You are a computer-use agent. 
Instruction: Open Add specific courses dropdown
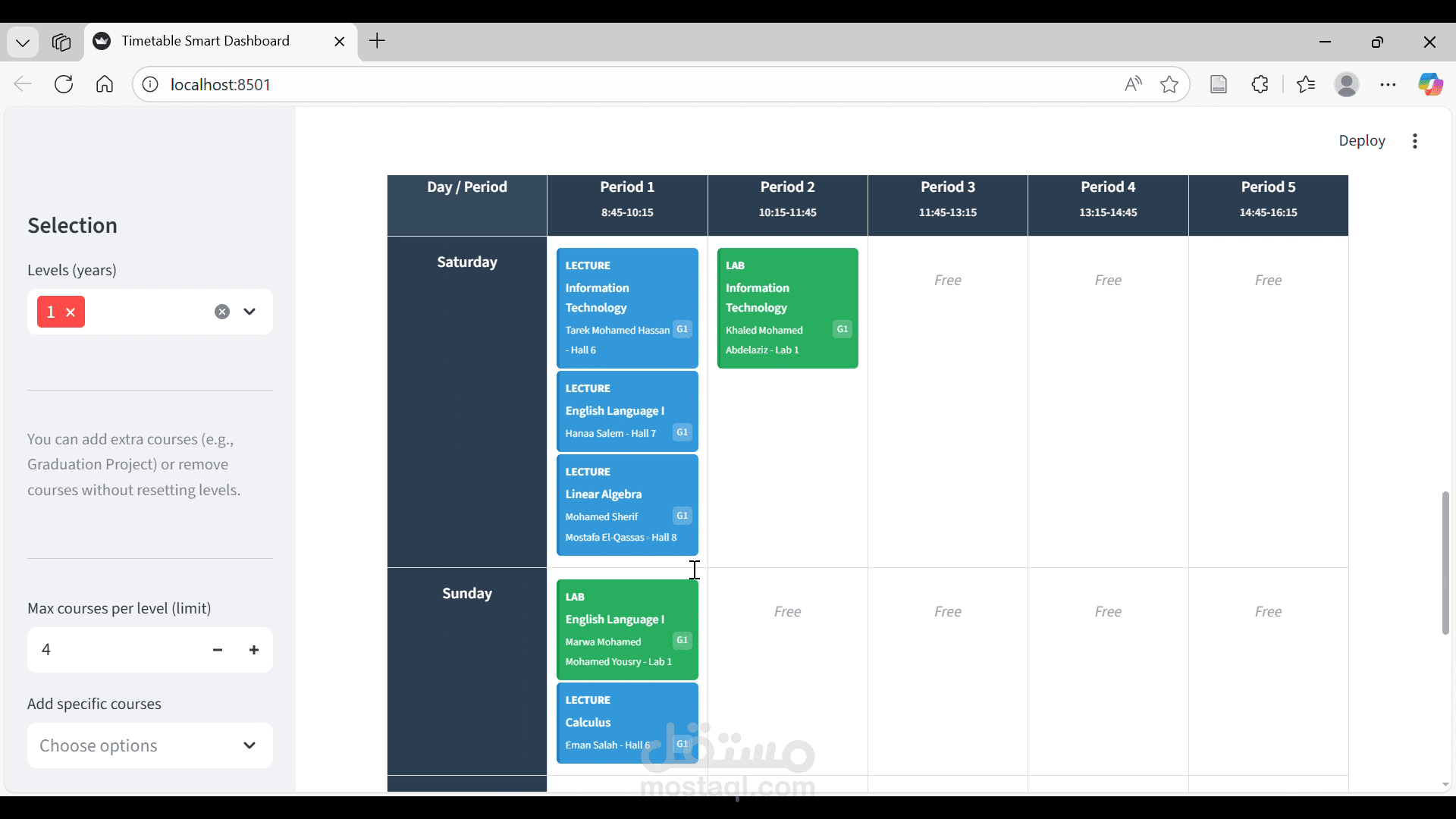(149, 745)
